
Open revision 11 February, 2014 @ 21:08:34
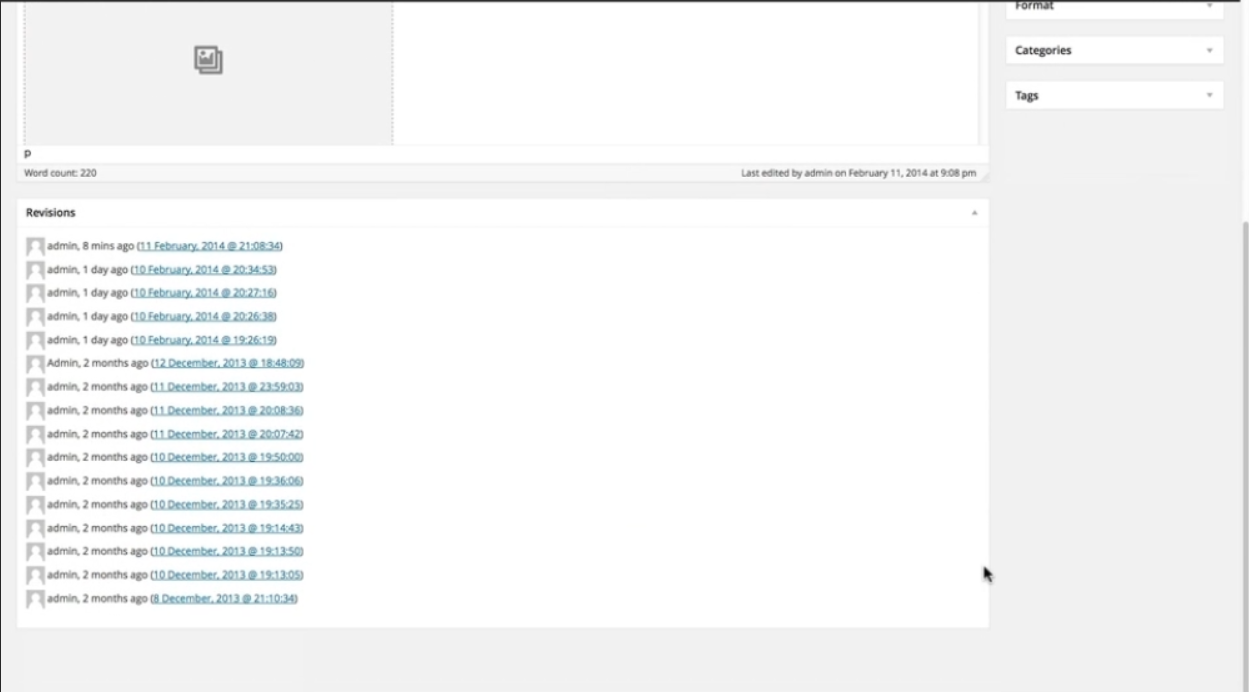tap(210, 246)
